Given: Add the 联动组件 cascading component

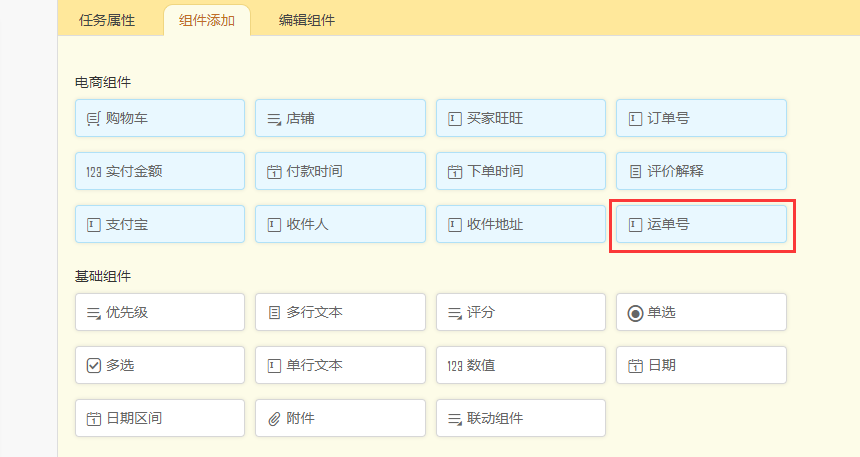Looking at the screenshot, I should 521,418.
